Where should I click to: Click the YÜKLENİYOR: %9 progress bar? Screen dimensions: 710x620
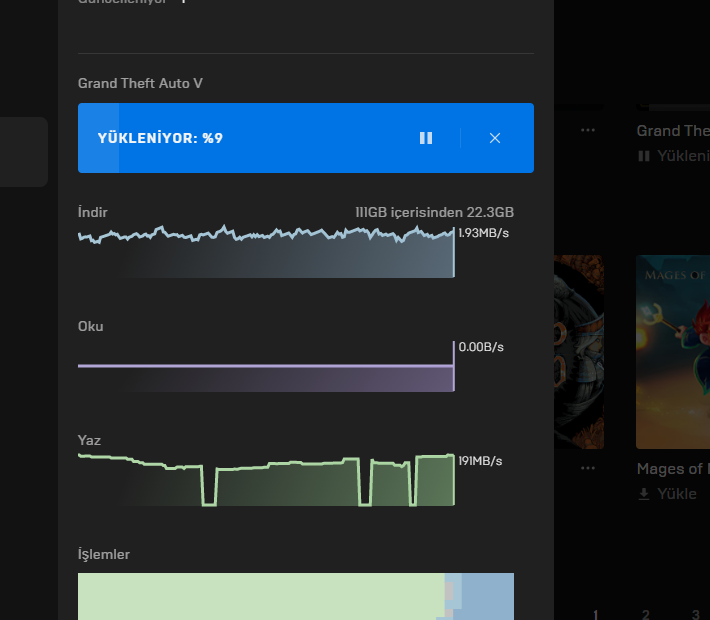click(250, 138)
